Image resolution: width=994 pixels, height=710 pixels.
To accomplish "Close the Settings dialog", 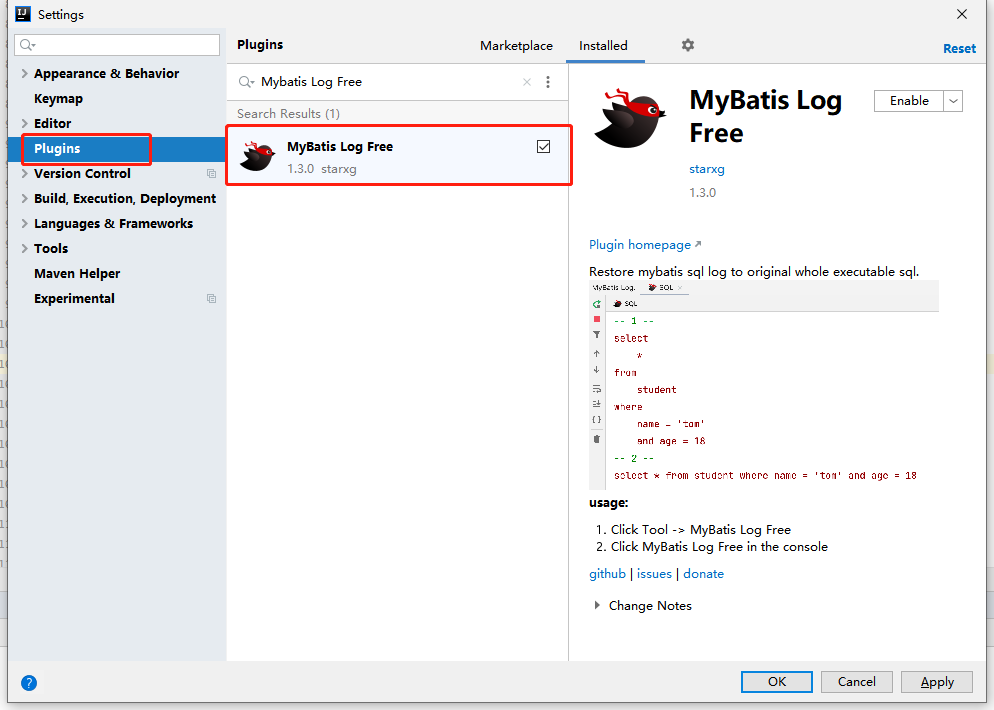I will (x=962, y=14).
